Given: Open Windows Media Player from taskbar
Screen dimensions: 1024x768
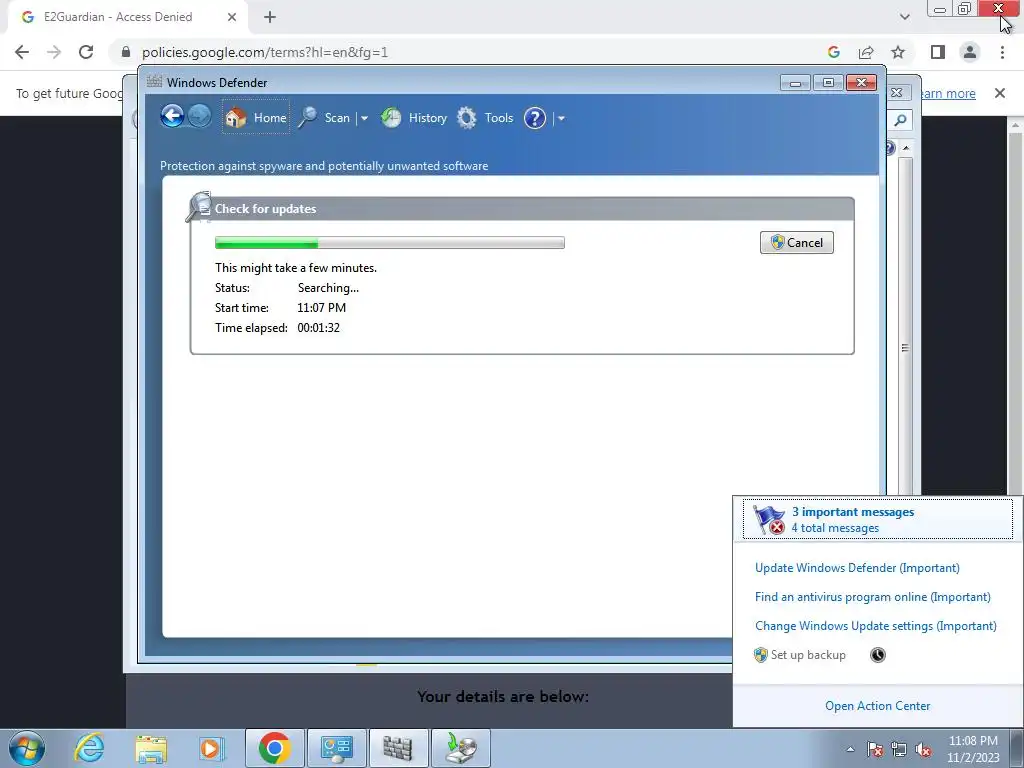Looking at the screenshot, I should pos(211,748).
